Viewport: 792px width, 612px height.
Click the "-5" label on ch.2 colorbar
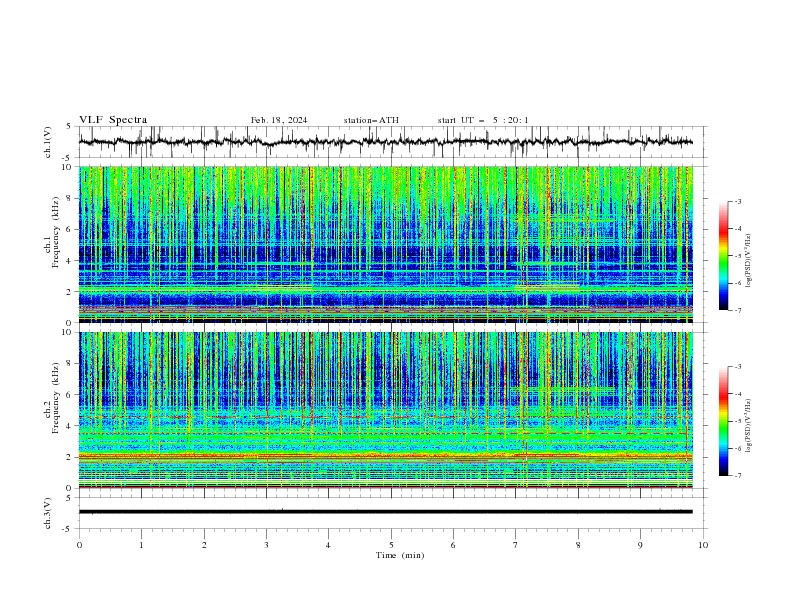[x=738, y=421]
